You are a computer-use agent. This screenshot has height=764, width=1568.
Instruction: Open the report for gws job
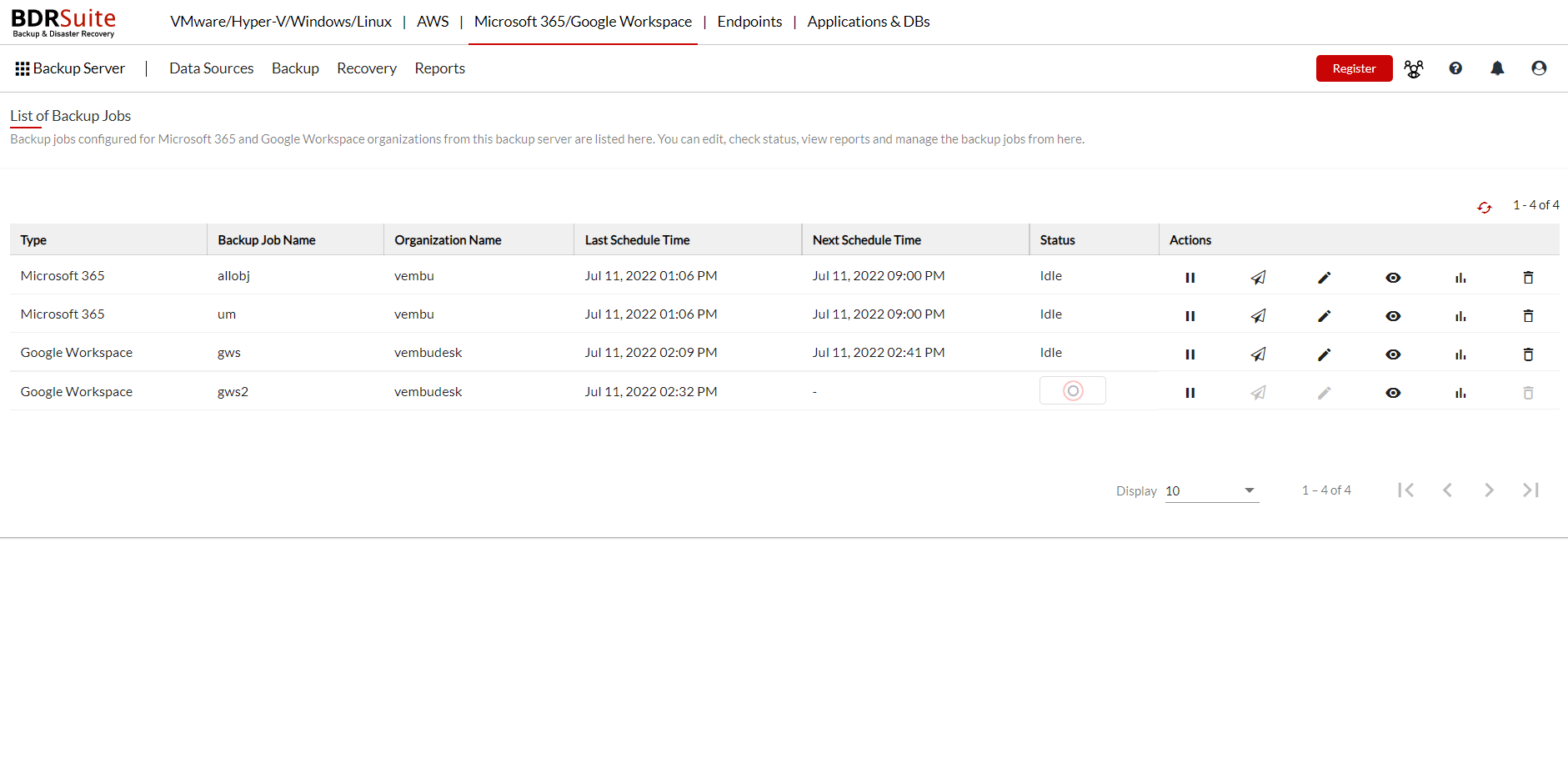pyautogui.click(x=1460, y=354)
